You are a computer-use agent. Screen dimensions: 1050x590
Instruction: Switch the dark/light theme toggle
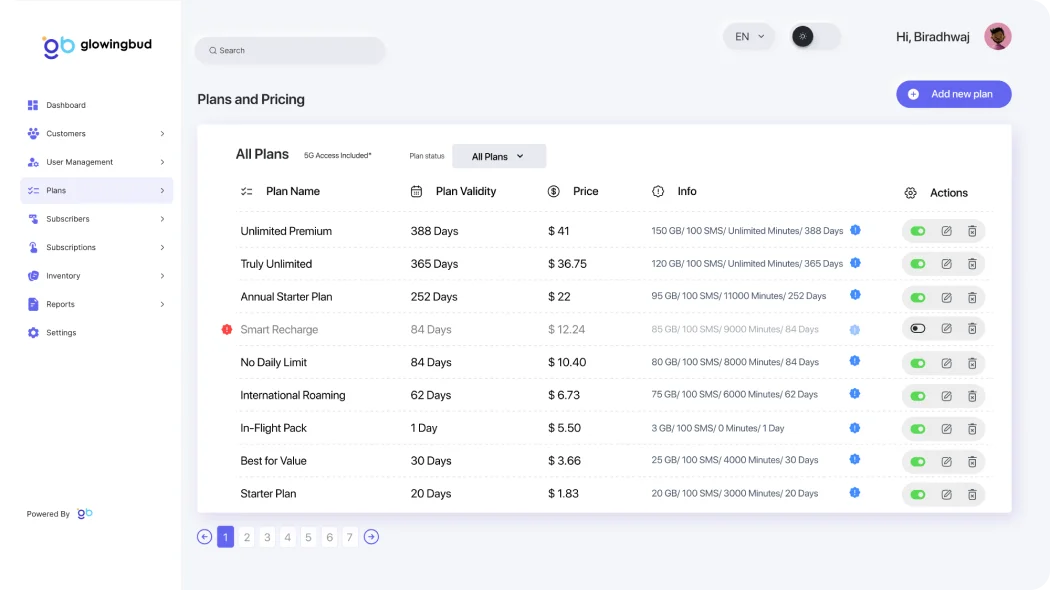[x=815, y=37]
